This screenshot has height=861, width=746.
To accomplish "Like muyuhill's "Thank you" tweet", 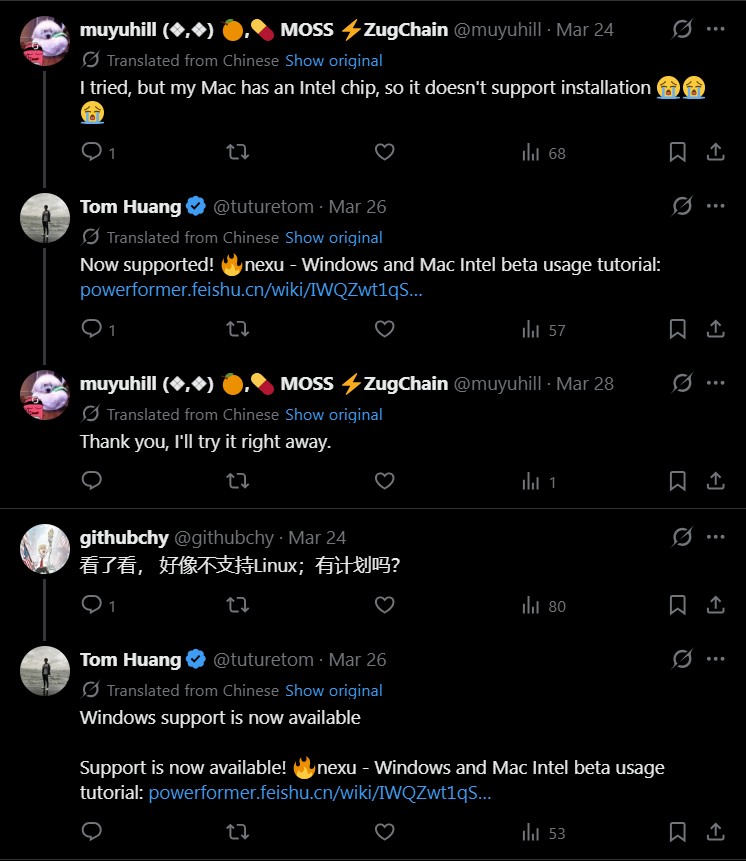I will (384, 481).
